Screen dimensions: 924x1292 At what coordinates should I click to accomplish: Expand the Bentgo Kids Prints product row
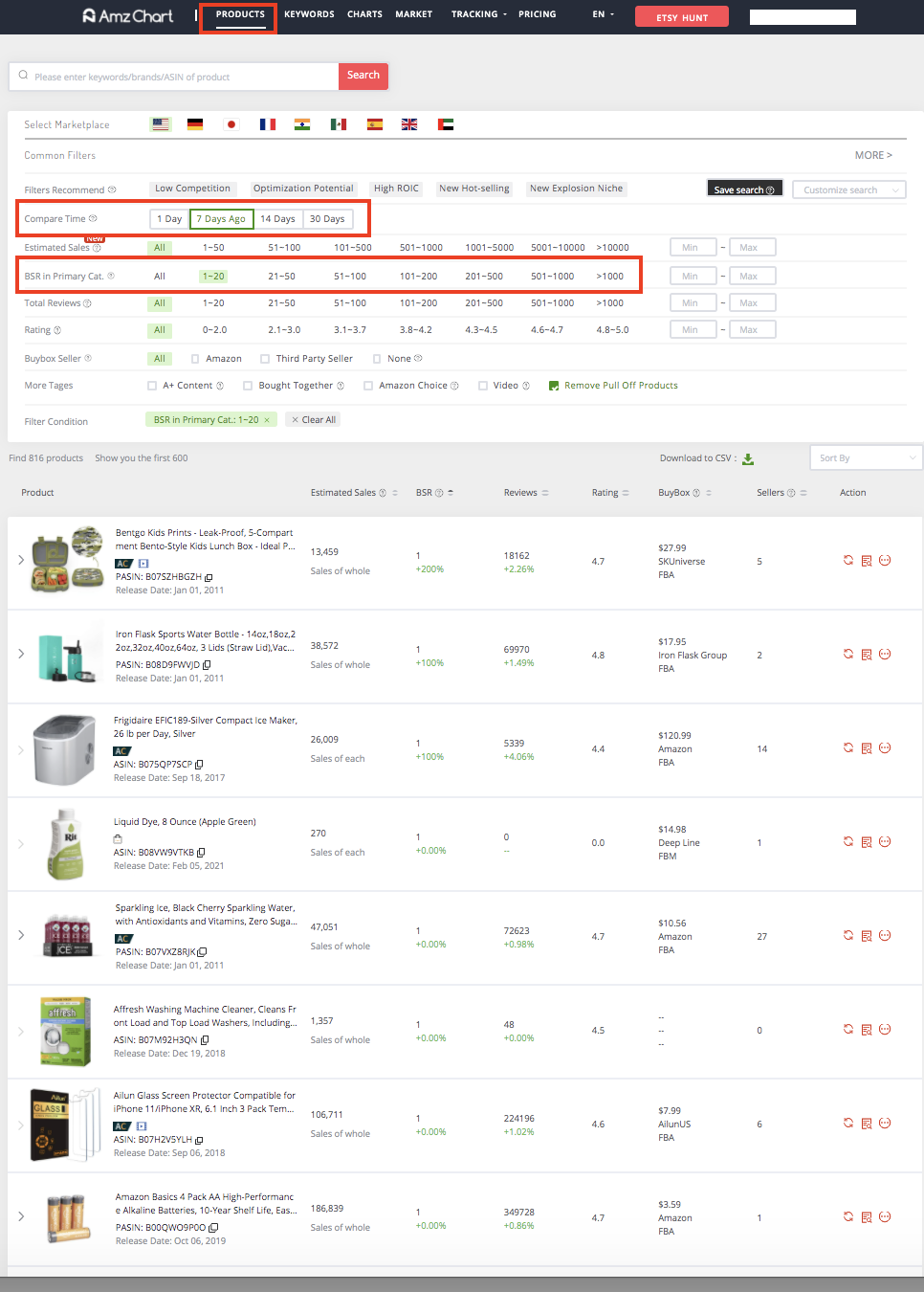click(21, 560)
